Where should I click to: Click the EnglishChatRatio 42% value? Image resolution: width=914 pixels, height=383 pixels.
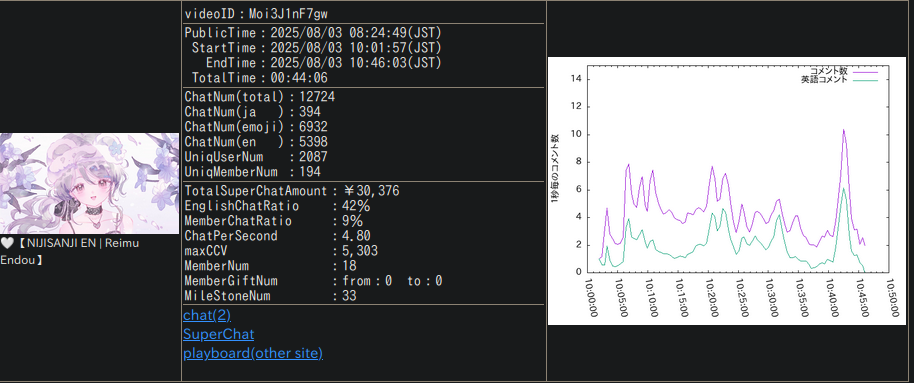click(356, 206)
